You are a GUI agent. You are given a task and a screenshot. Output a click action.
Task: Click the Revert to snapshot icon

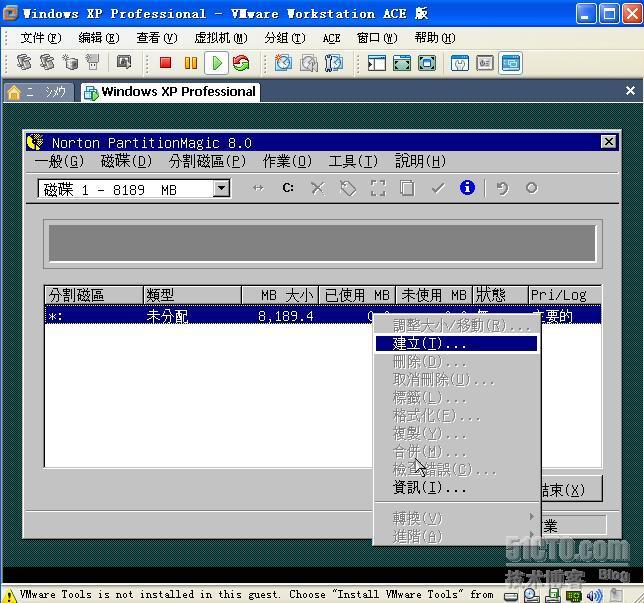tap(309, 63)
